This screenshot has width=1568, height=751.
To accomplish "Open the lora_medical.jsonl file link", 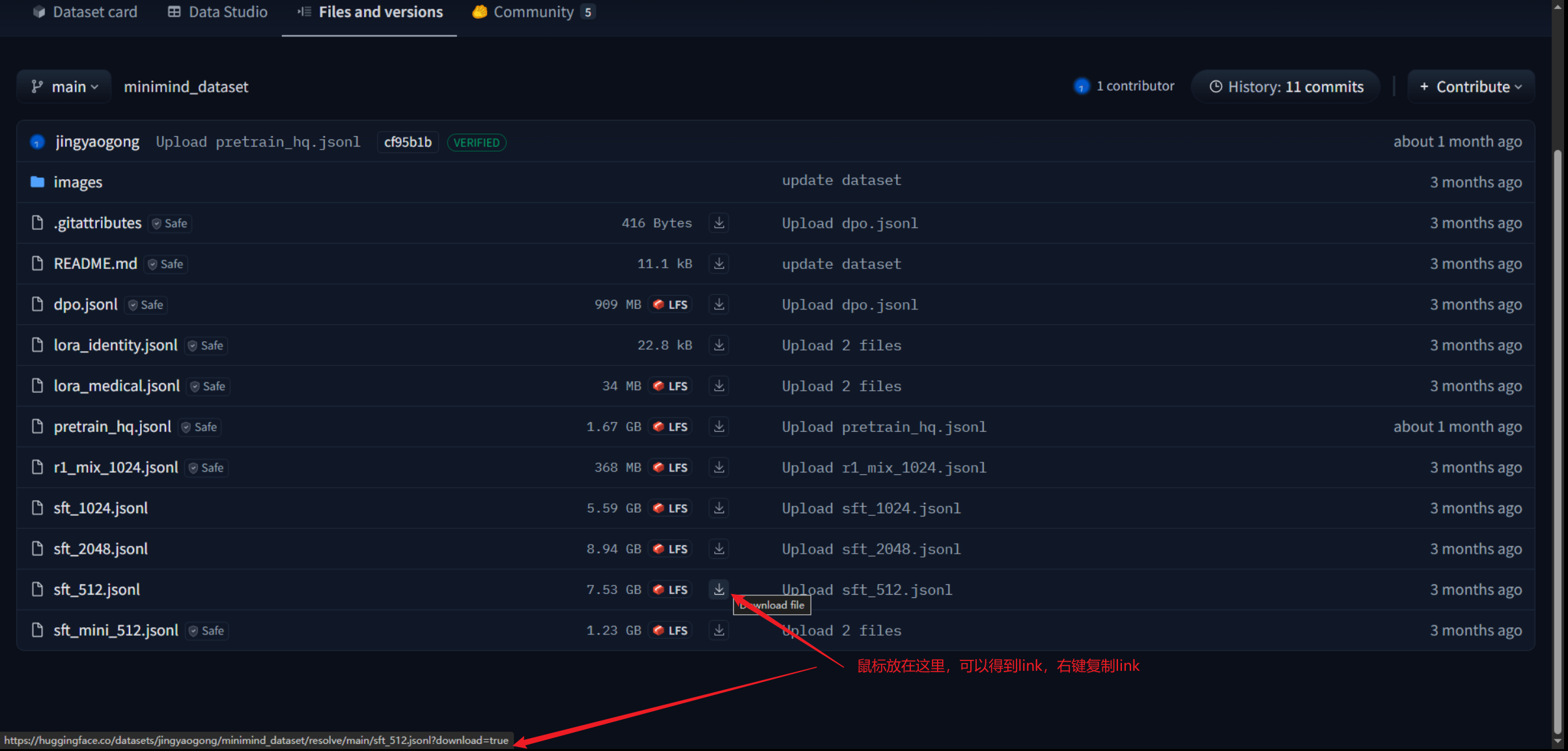I will [117, 386].
